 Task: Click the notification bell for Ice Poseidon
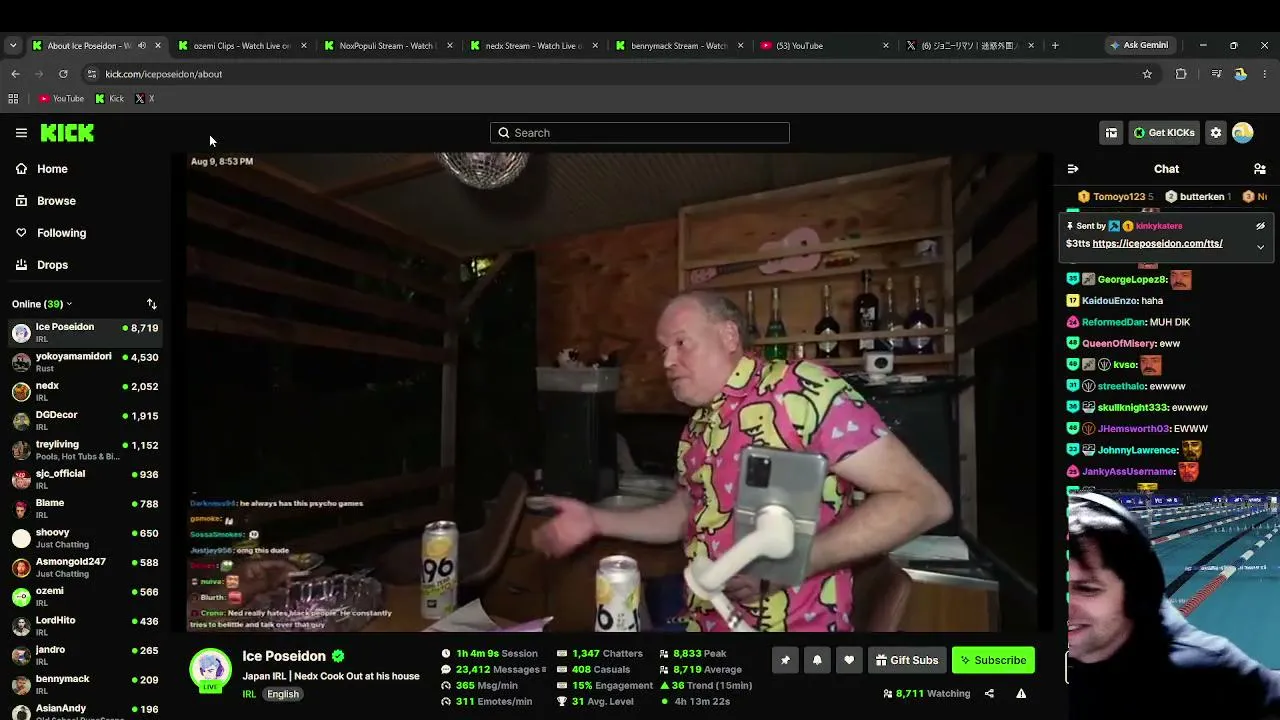coord(817,660)
